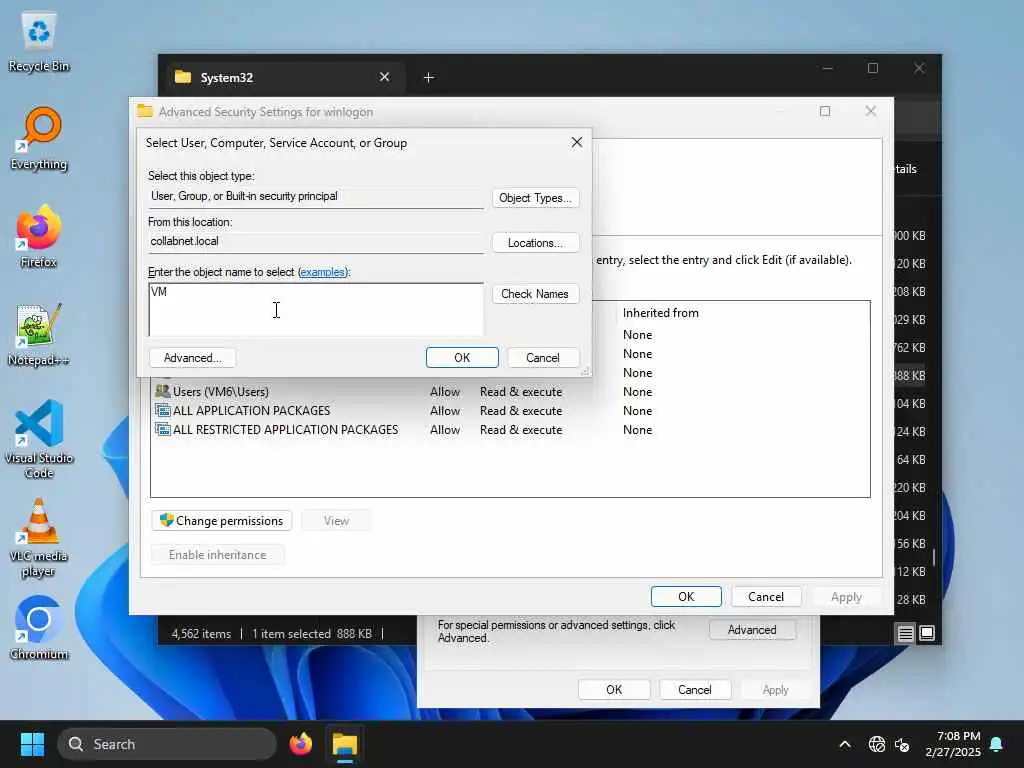Screen dimensions: 1024x768
Task: Close the System32 File Explorer tab
Action: [384, 77]
